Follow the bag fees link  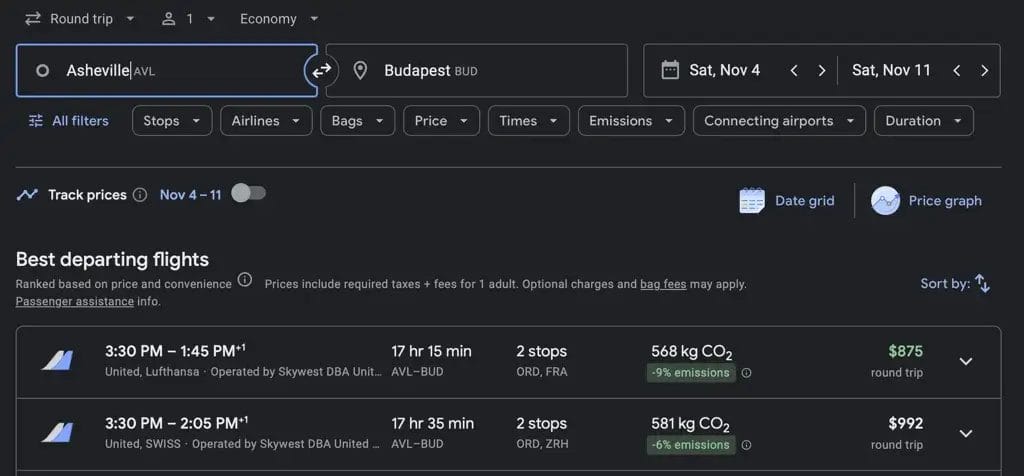(x=663, y=284)
